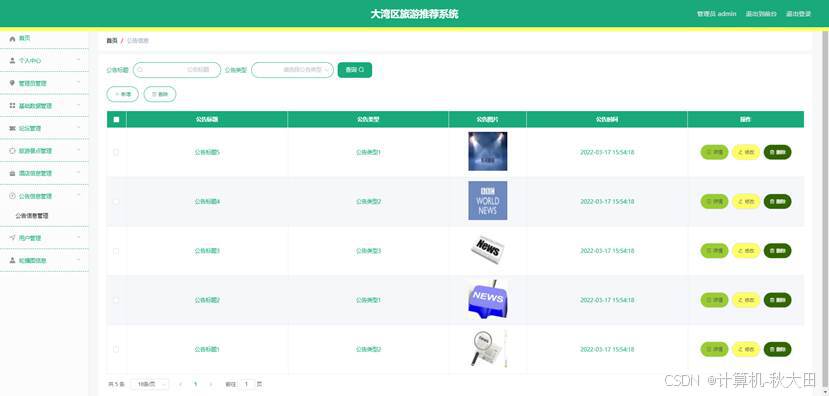Click the green 查询 search button

[355, 70]
